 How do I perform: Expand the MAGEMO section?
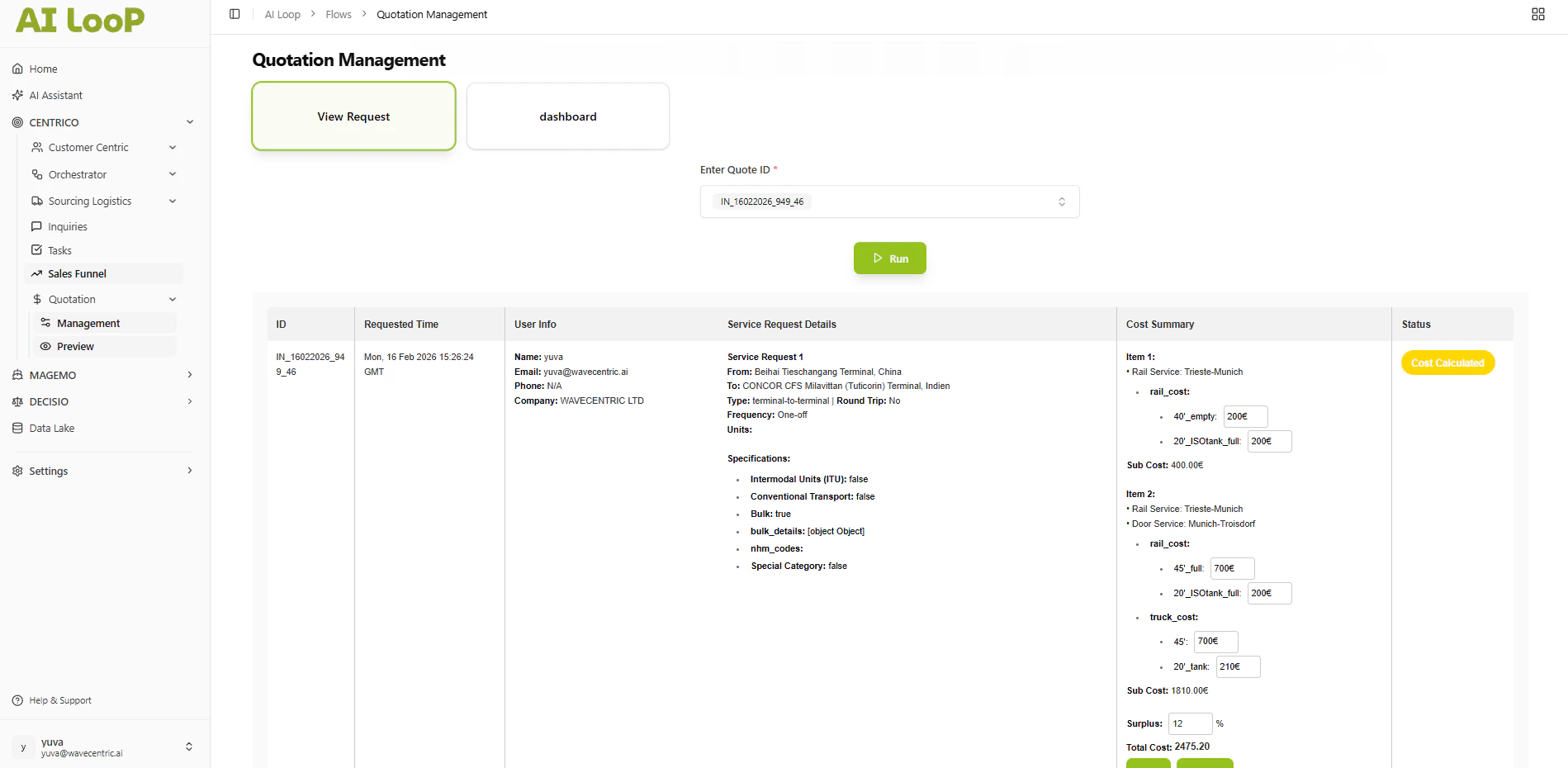click(190, 375)
